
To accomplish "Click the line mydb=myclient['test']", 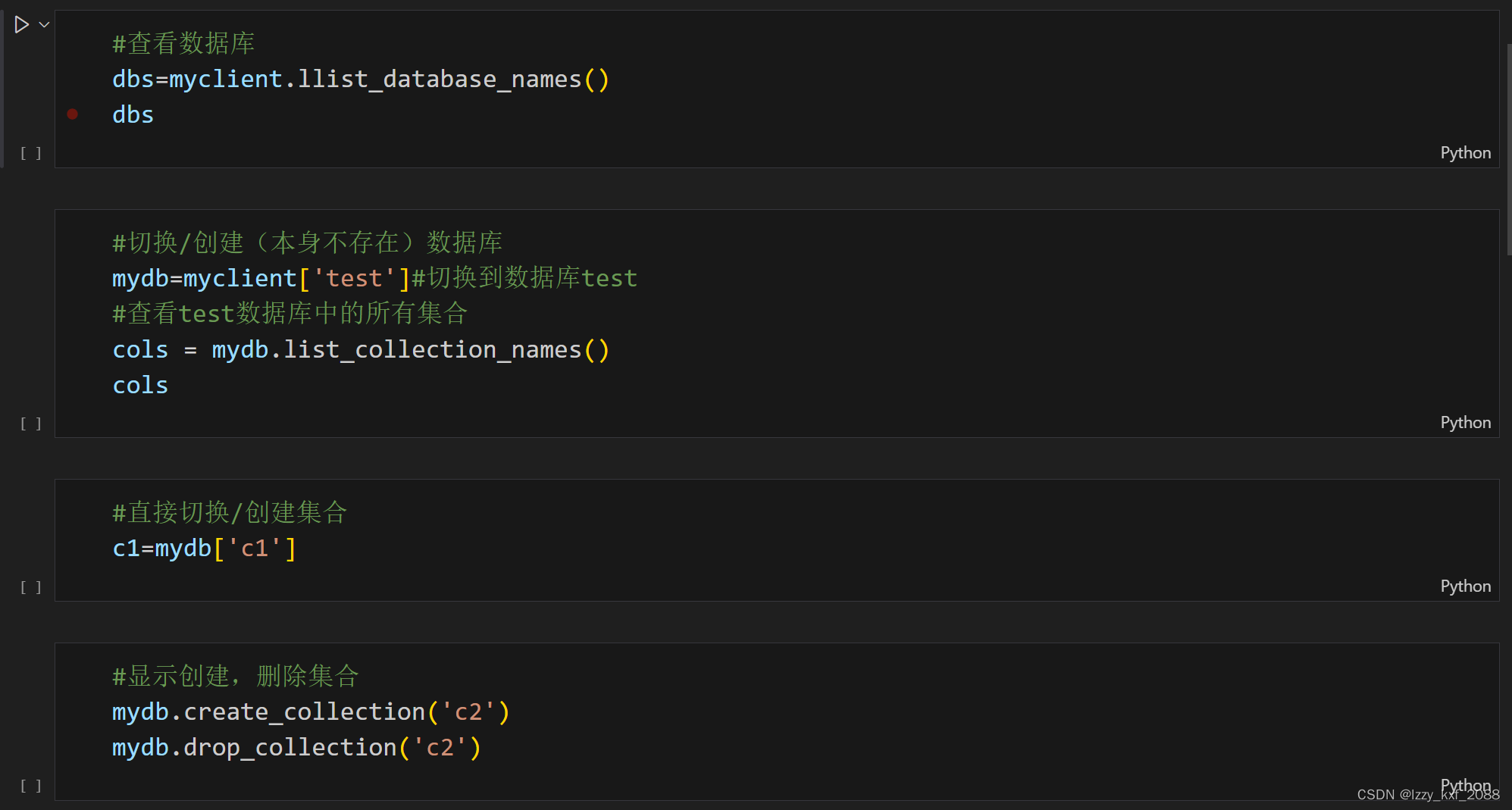I will point(261,278).
